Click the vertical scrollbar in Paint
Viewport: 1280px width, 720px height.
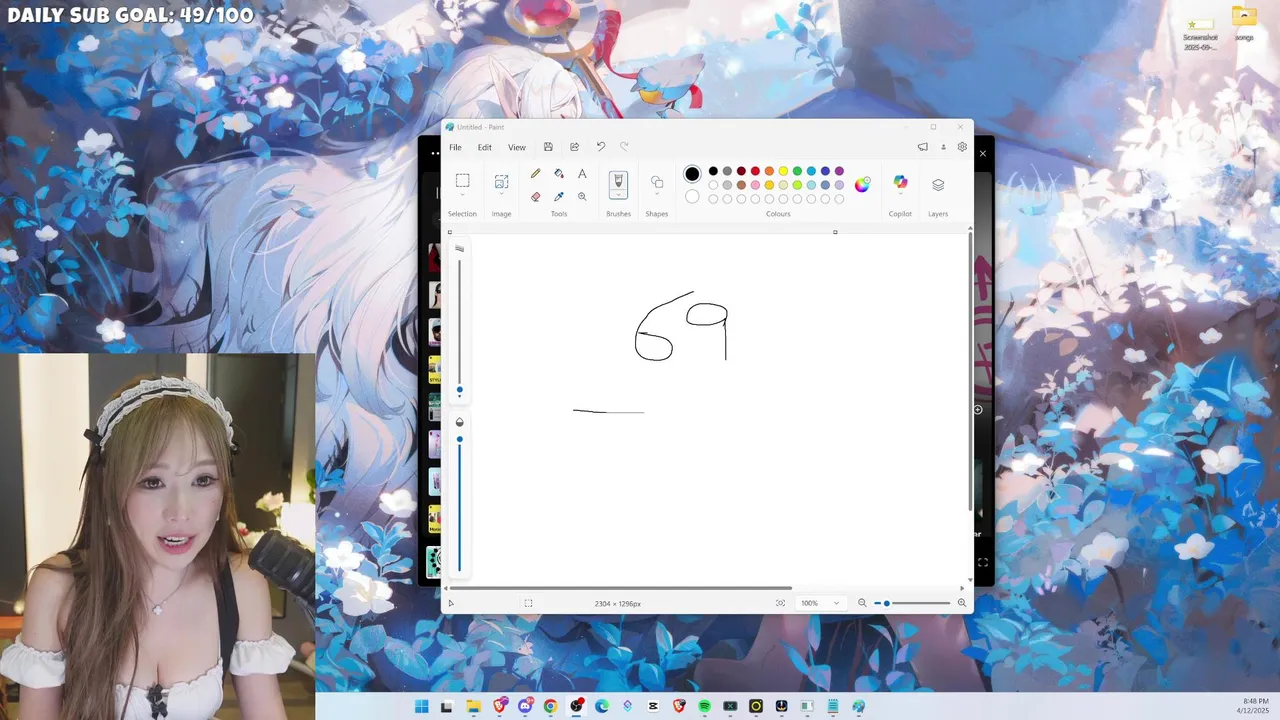tap(970, 373)
